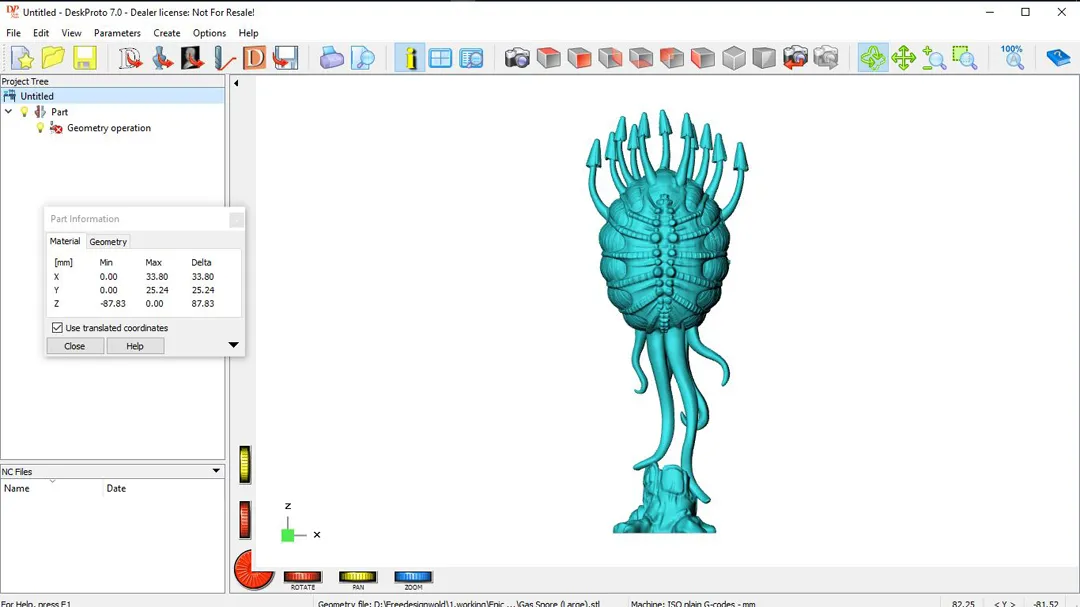Click the orange D toolbar icon
Image resolution: width=1080 pixels, height=607 pixels.
pyautogui.click(x=255, y=58)
